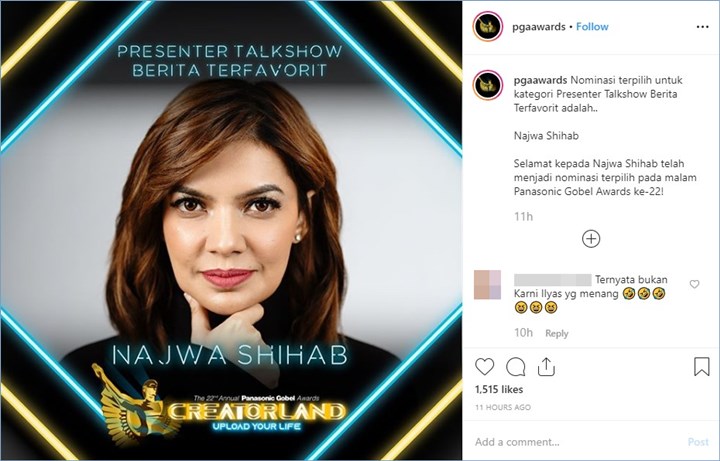Reply to the commenter's comment
This screenshot has width=720, height=461.
(x=557, y=333)
